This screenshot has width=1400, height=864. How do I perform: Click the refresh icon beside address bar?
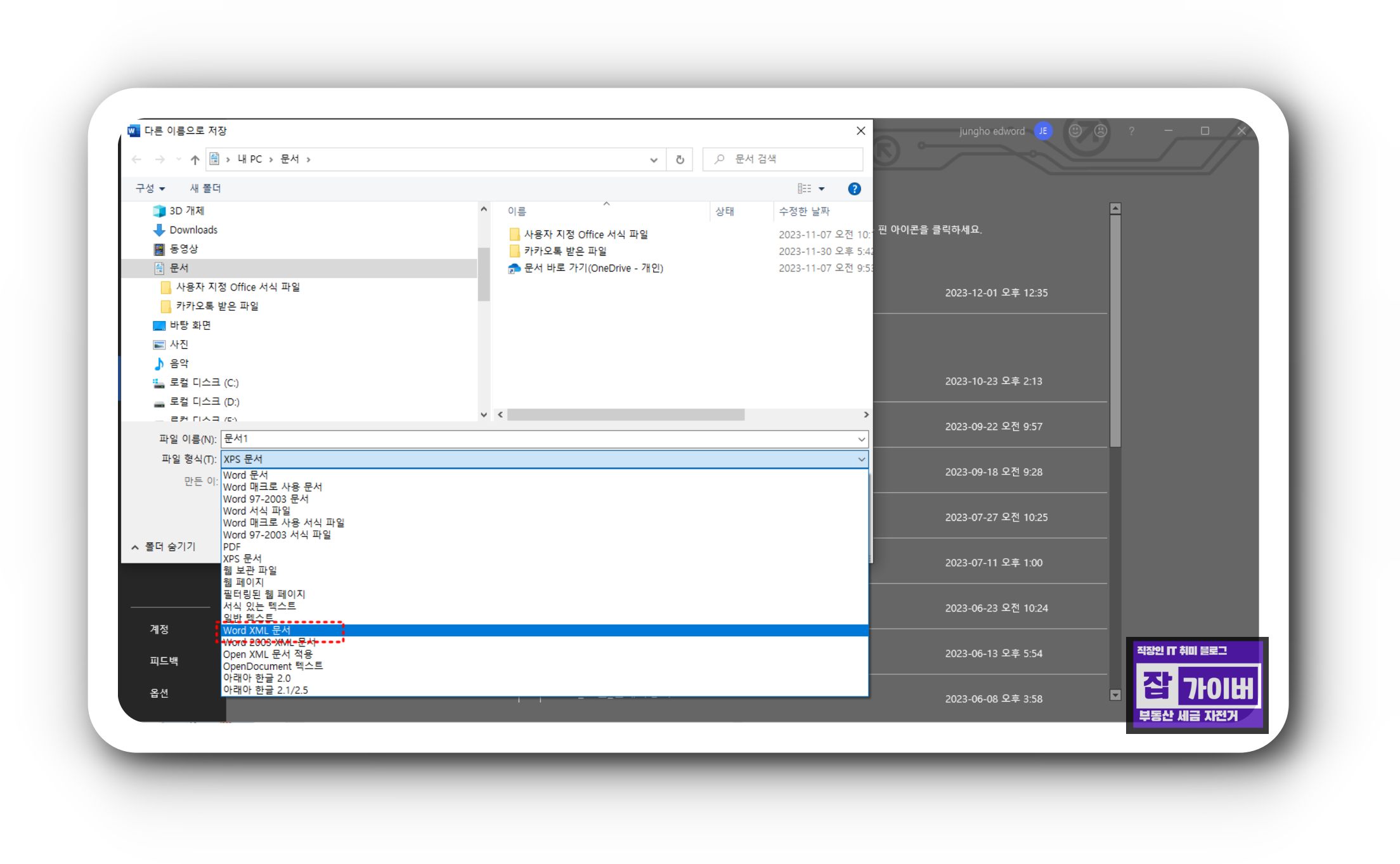point(680,160)
